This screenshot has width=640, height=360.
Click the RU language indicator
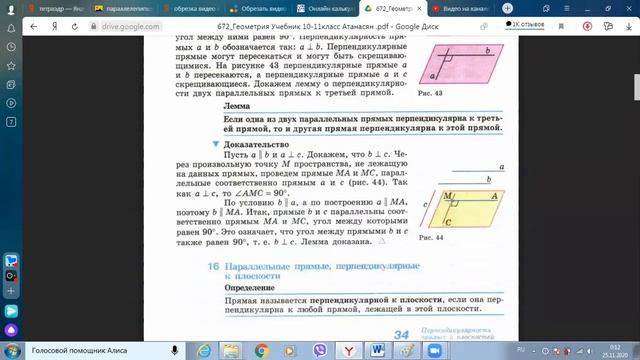[521, 350]
